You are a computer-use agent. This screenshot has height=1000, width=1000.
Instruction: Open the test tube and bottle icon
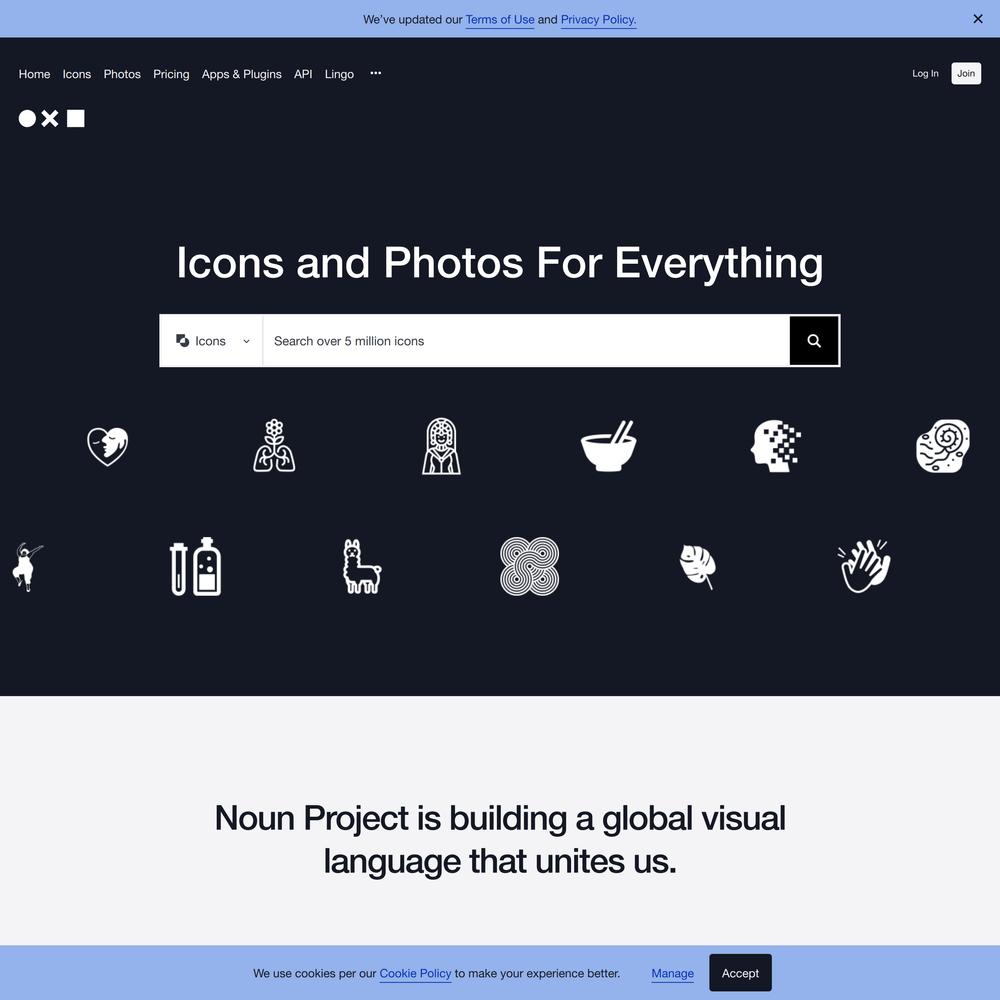click(196, 567)
